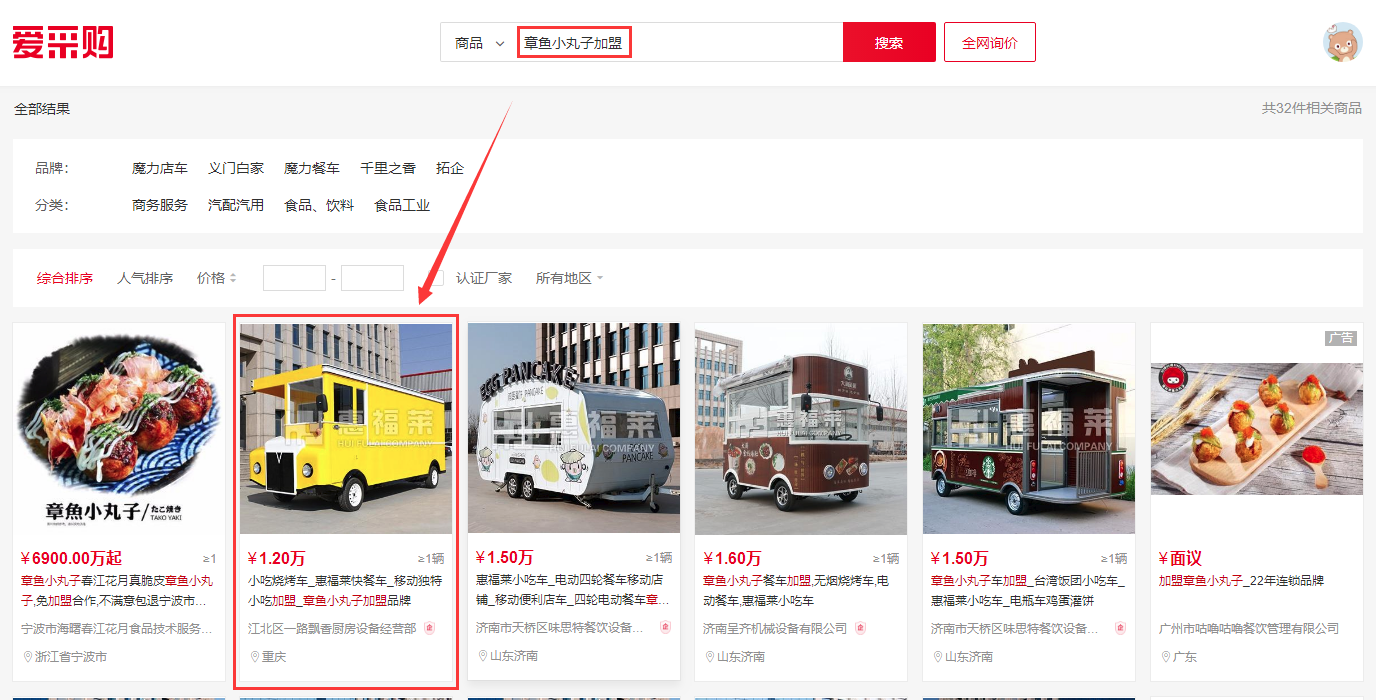This screenshot has height=700, width=1376.
Task: Click the location pin icon next to 广东
Action: pyautogui.click(x=1165, y=657)
